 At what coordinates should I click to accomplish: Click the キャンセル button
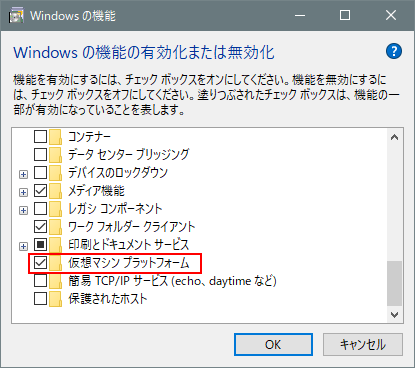[363, 344]
